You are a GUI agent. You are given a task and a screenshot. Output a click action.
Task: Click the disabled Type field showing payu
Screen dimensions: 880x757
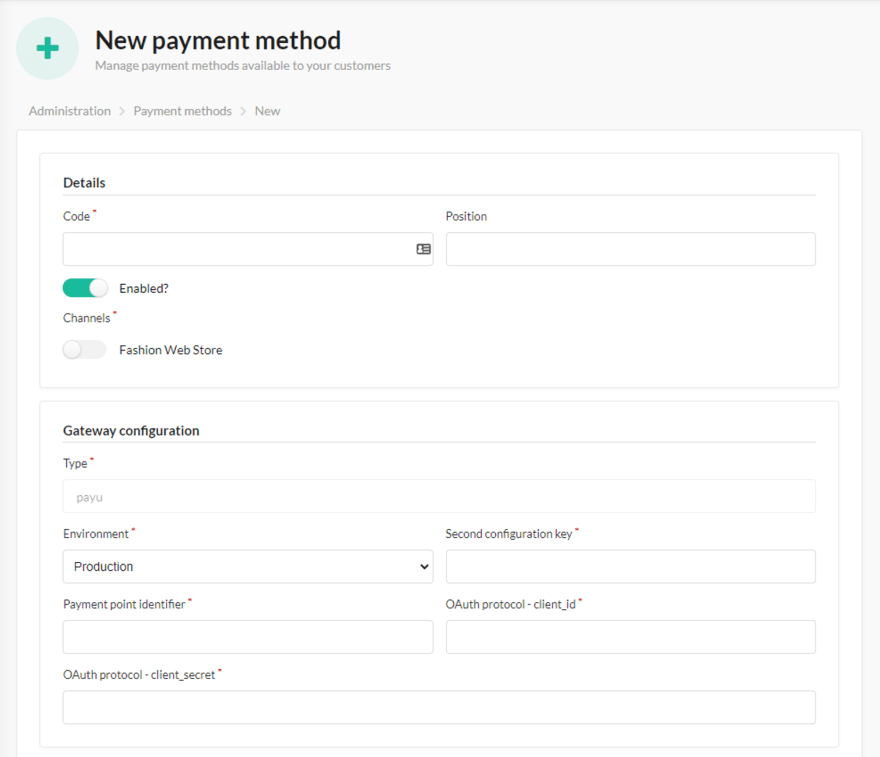pos(439,496)
